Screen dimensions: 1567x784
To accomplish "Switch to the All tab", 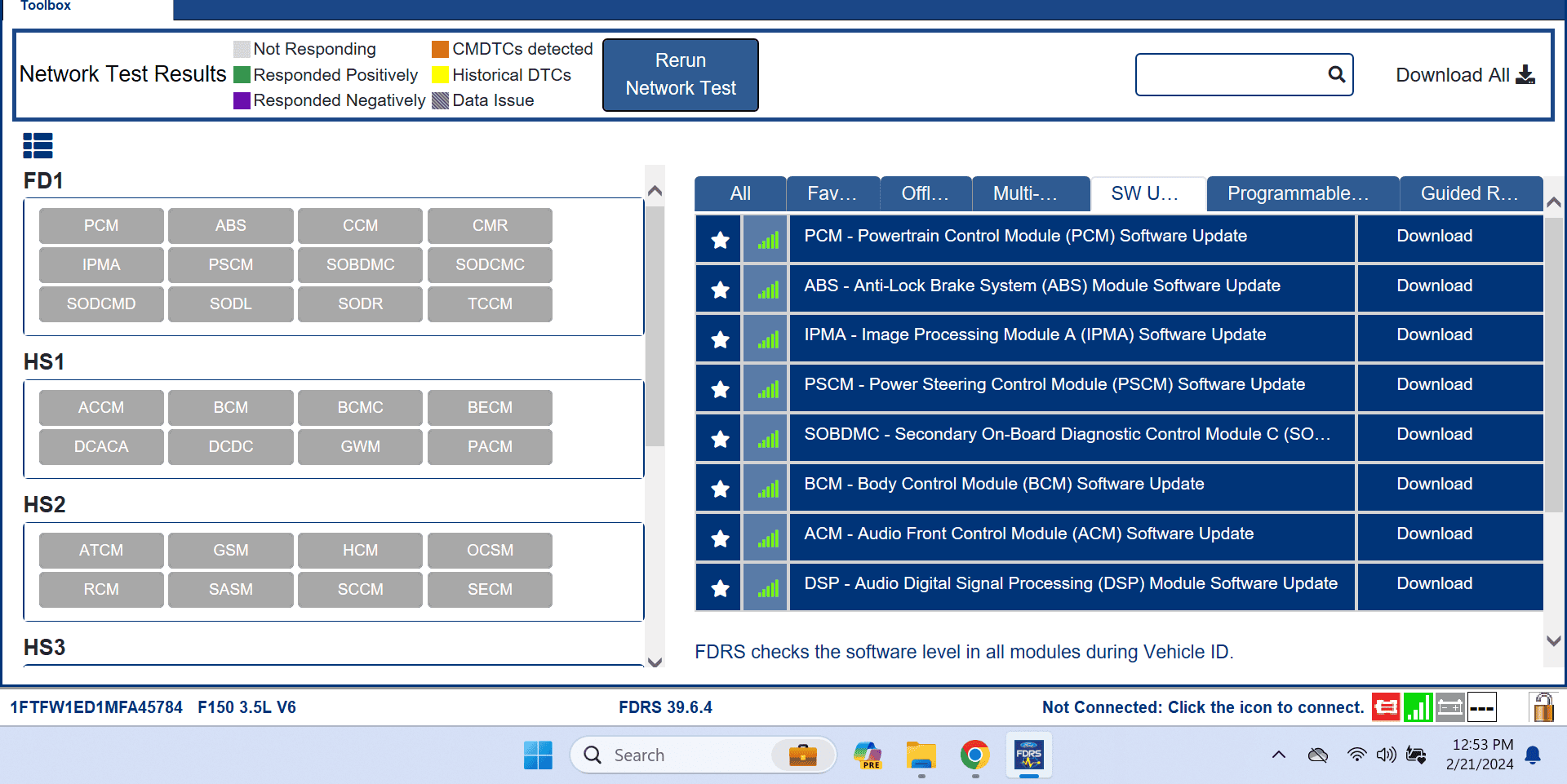I will [x=739, y=193].
